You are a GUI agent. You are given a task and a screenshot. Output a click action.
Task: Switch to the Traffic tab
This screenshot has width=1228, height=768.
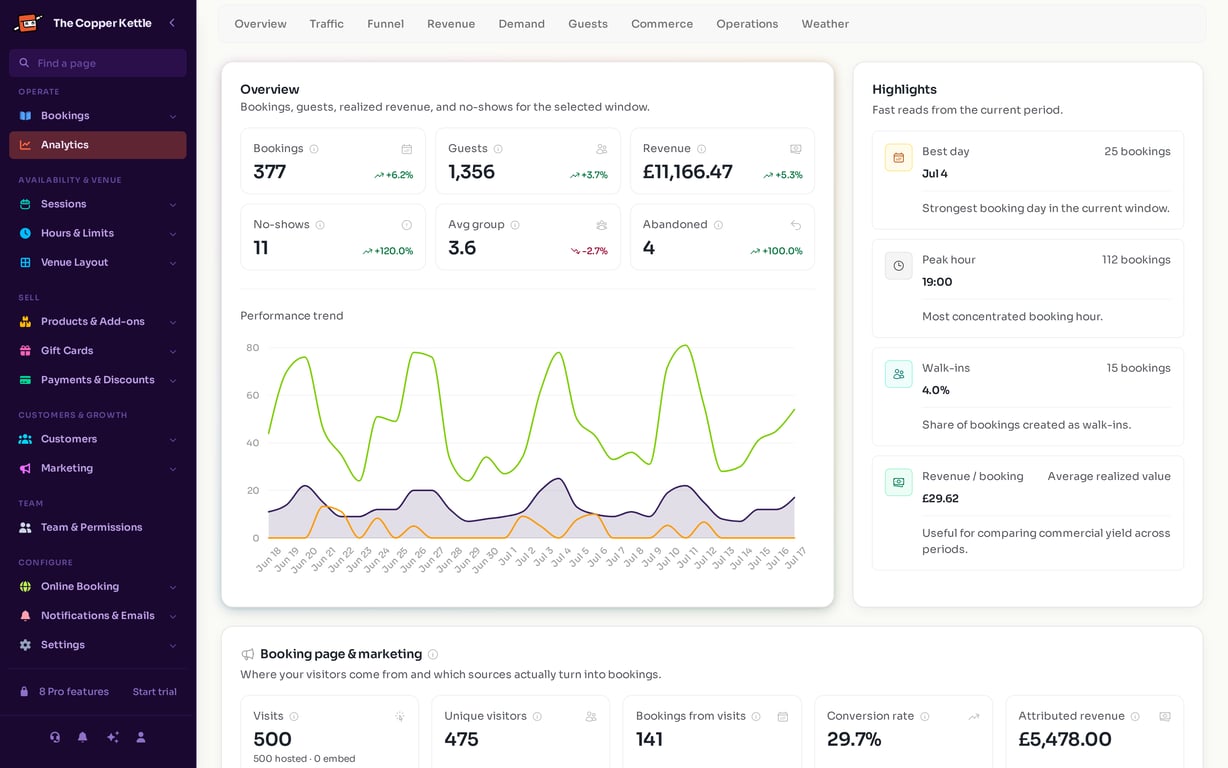(326, 24)
